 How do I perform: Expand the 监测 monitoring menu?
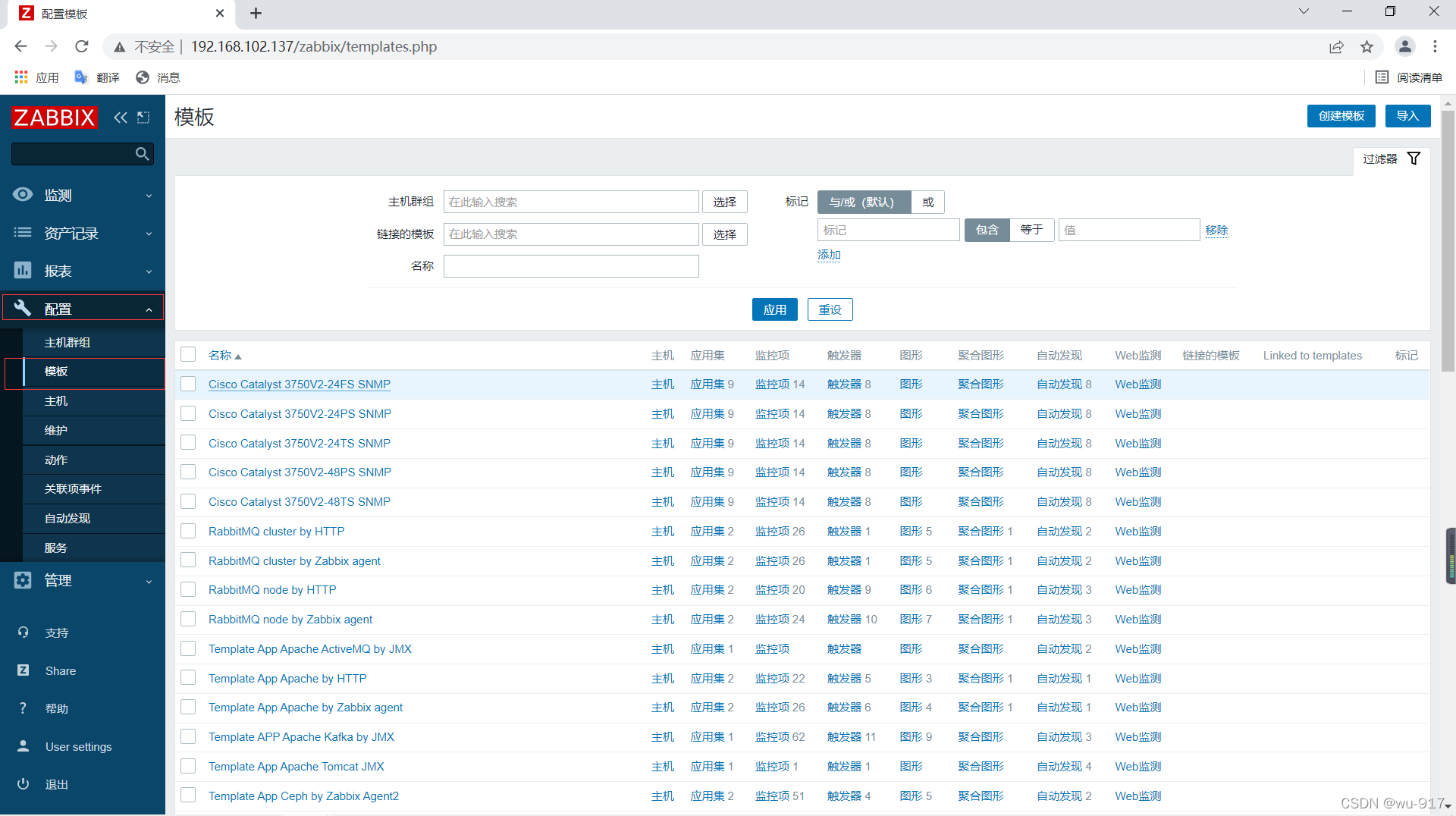(x=83, y=195)
